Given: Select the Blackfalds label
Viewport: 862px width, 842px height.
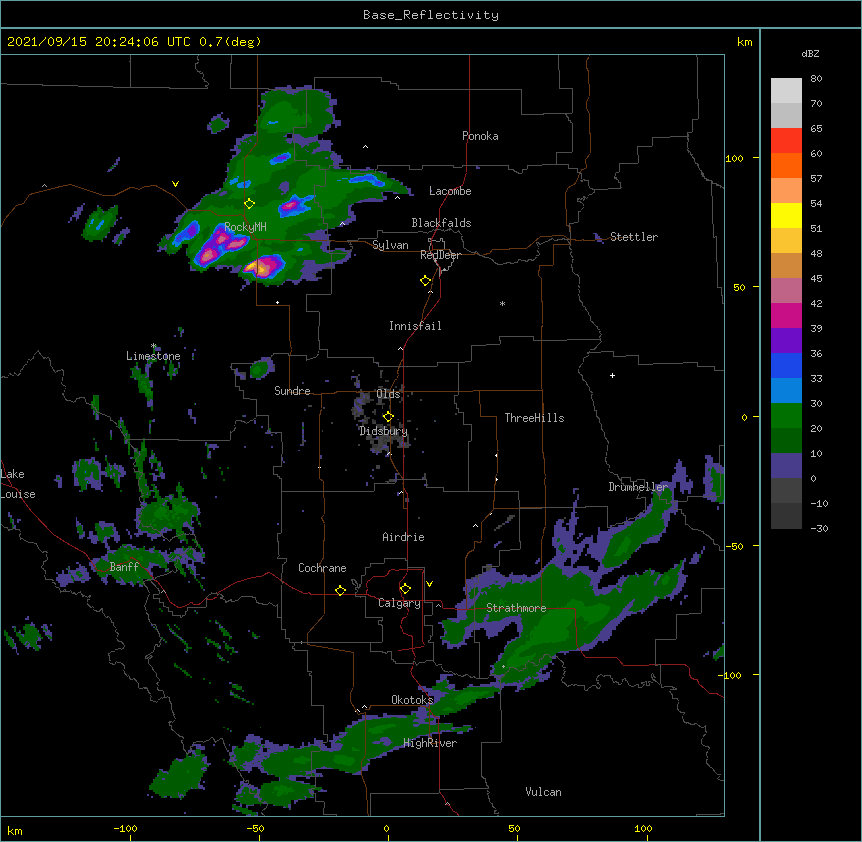Looking at the screenshot, I should (441, 223).
